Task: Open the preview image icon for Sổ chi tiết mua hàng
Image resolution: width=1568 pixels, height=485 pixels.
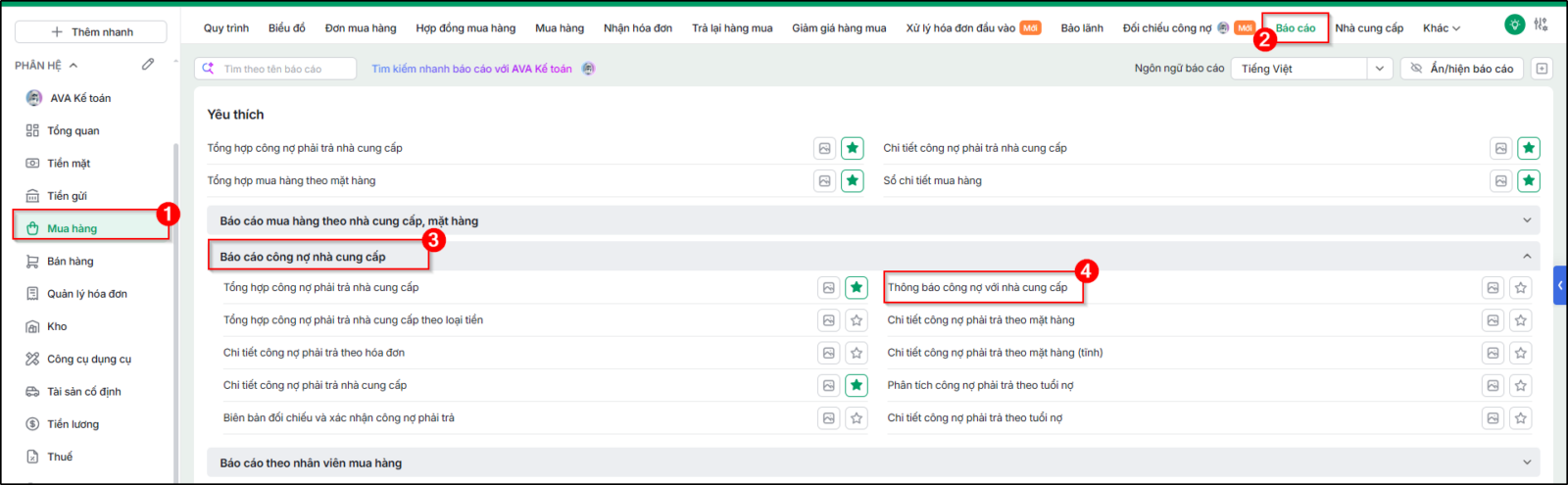Action: pyautogui.click(x=1500, y=180)
